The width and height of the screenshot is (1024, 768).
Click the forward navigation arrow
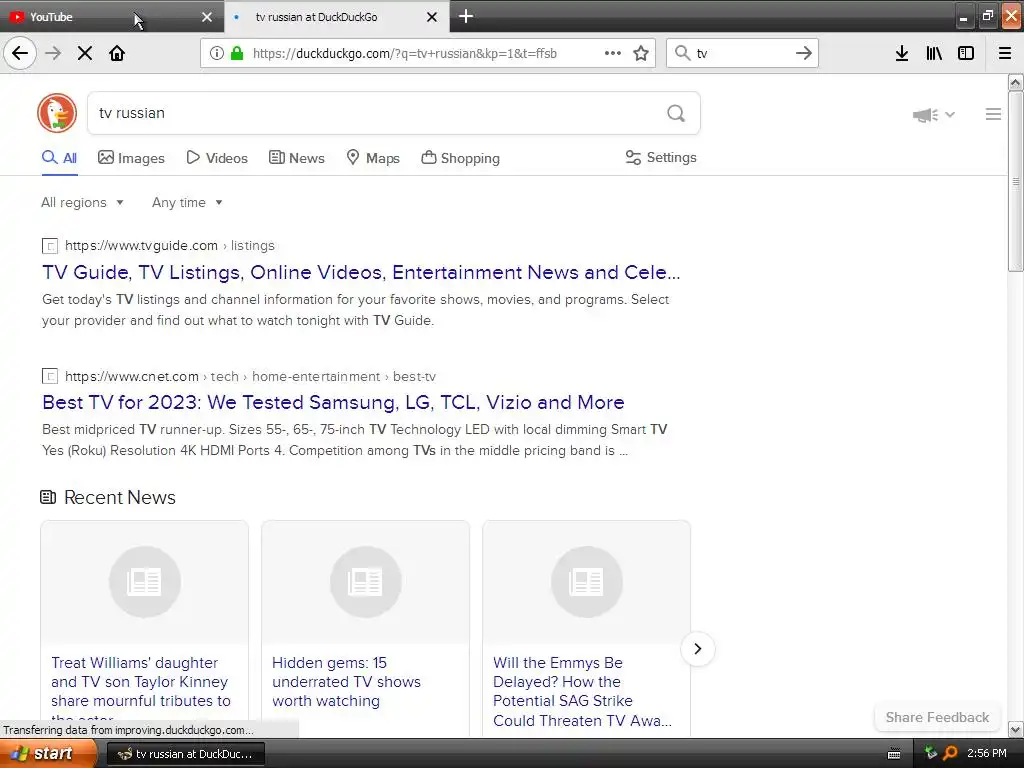click(x=53, y=53)
